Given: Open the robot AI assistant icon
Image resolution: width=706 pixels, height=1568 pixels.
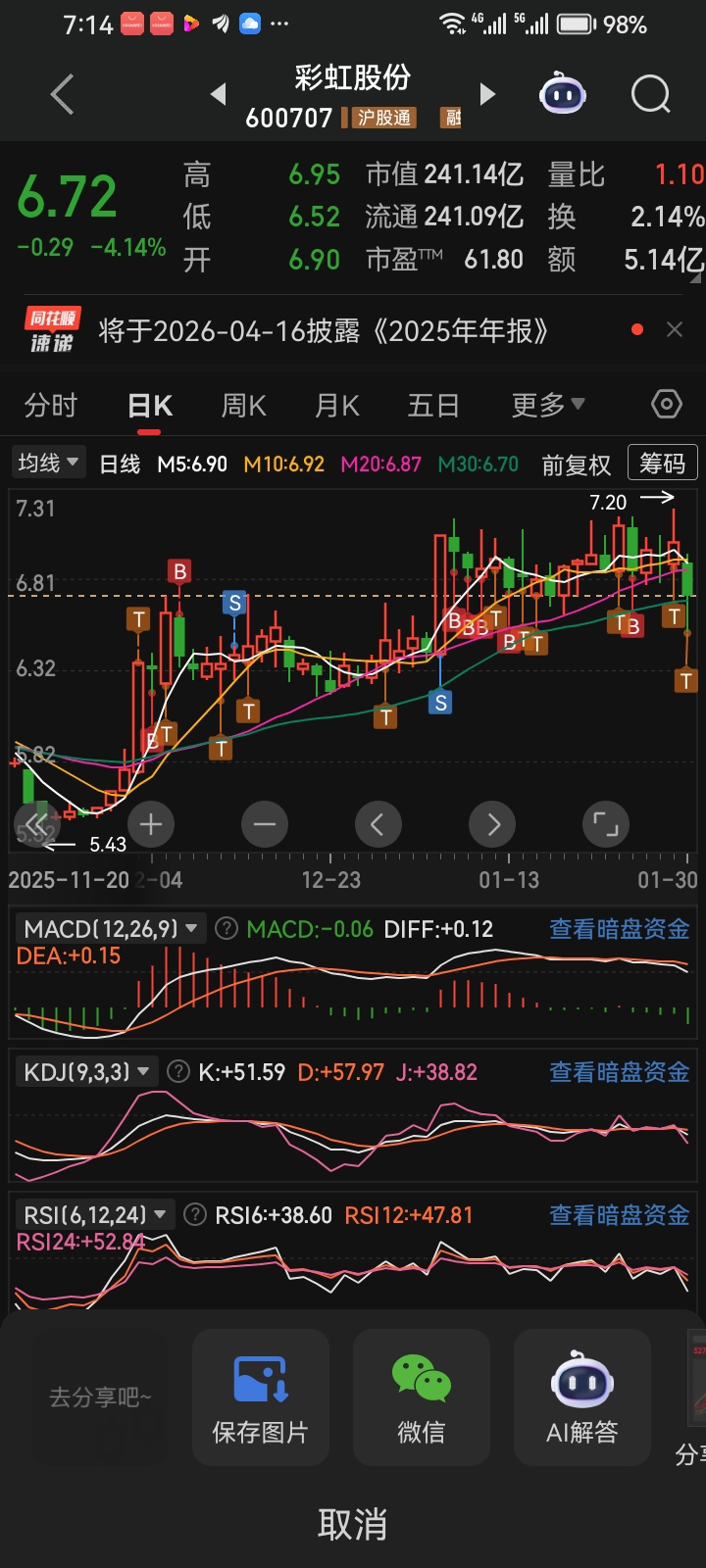Looking at the screenshot, I should pos(563,94).
